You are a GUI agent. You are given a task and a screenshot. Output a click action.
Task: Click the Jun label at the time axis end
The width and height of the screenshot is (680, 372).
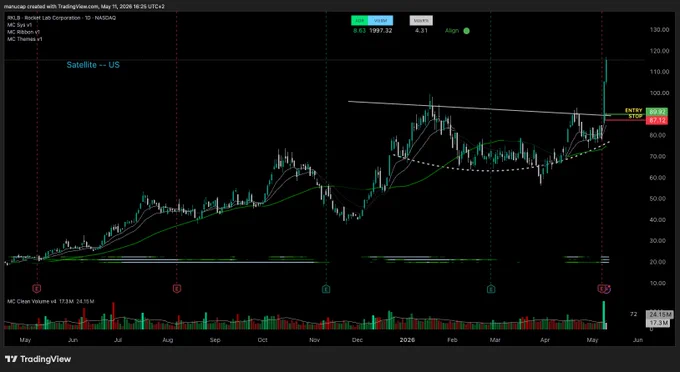click(x=638, y=340)
